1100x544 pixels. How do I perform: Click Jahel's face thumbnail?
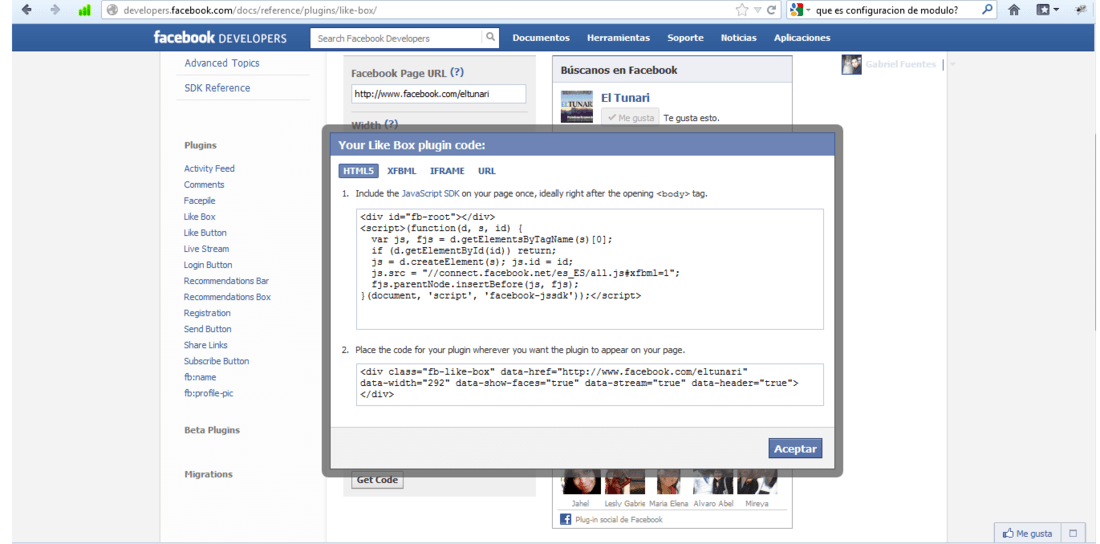(582, 483)
